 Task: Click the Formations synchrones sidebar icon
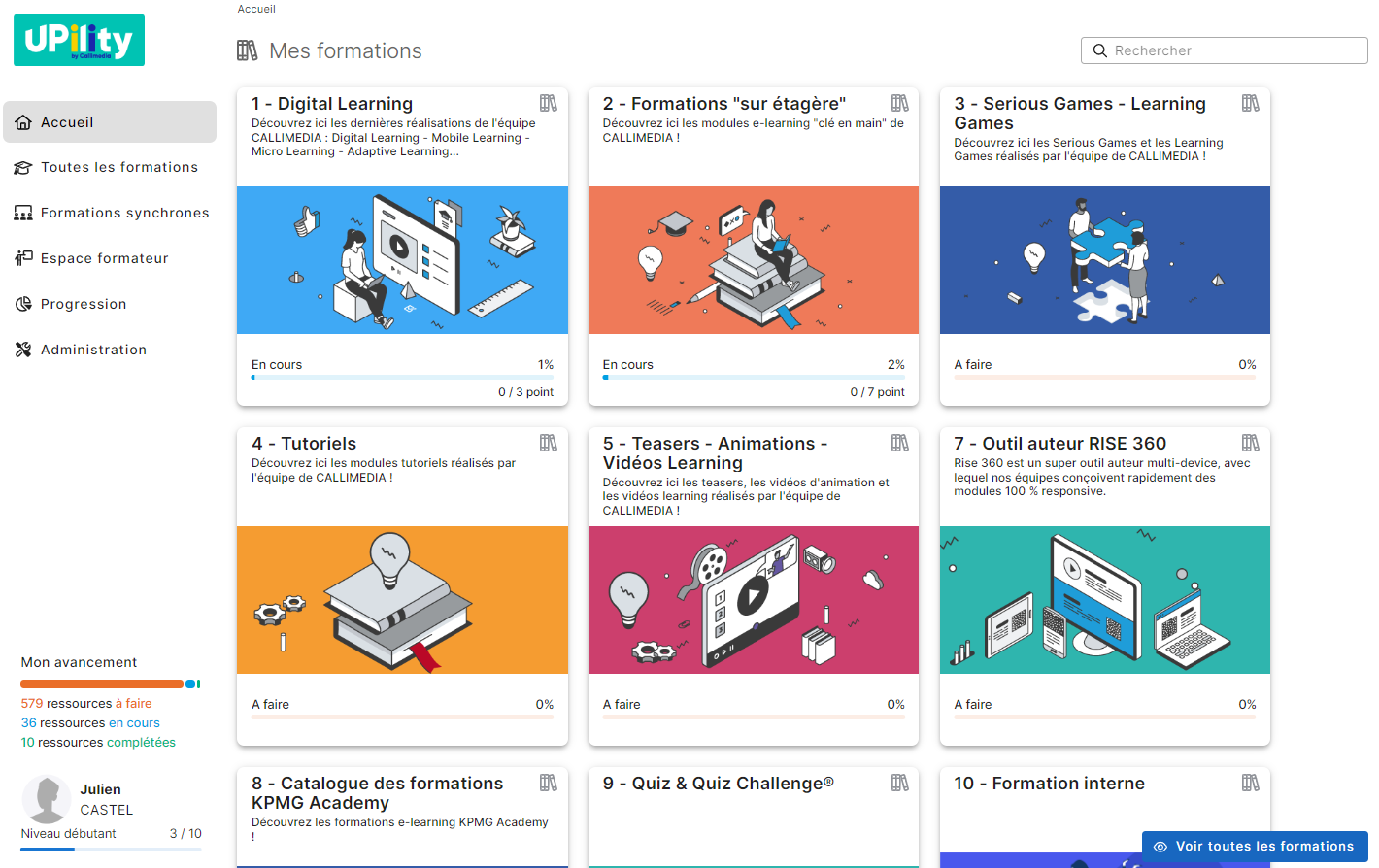click(23, 214)
